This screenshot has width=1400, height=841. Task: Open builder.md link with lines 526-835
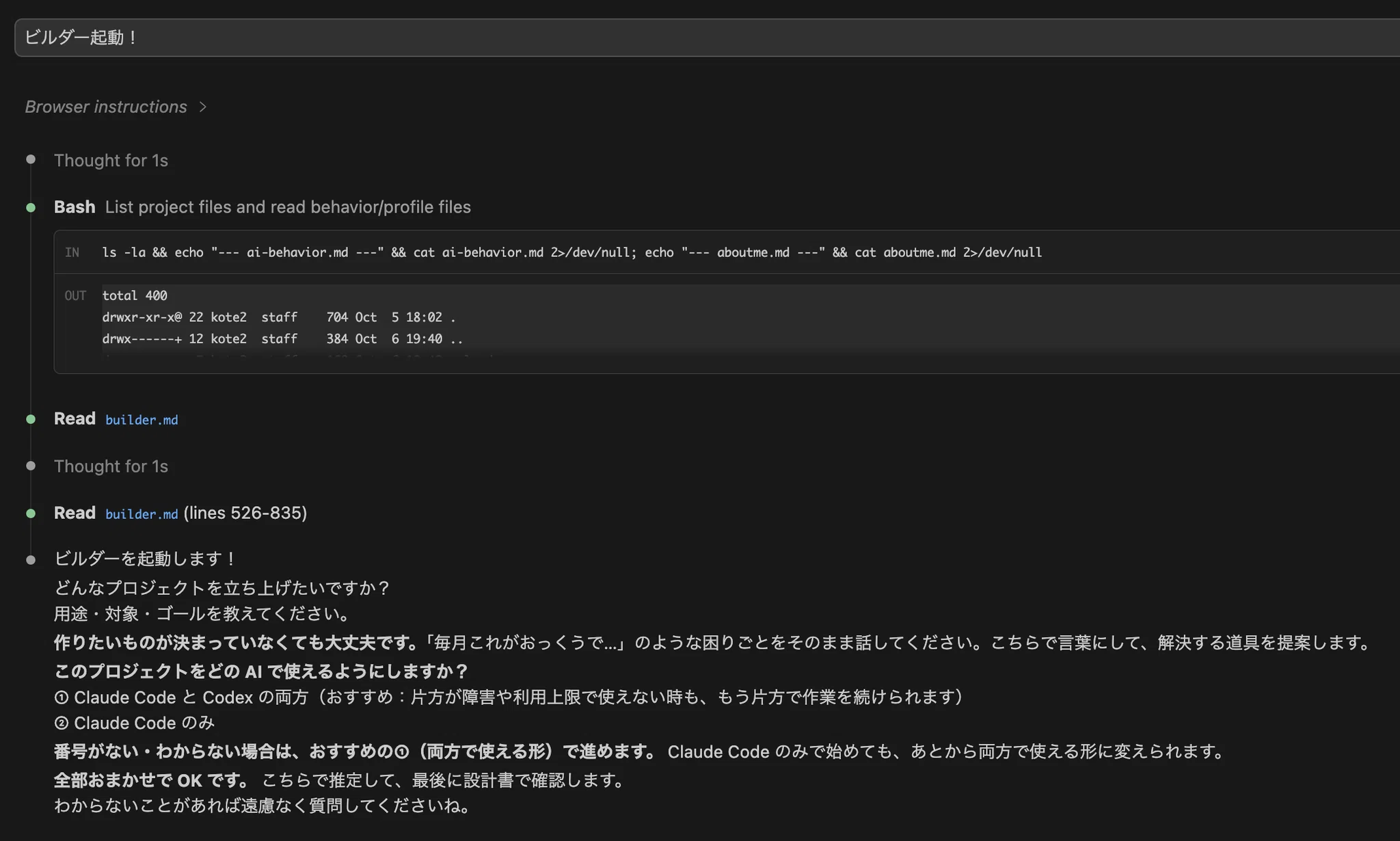click(x=142, y=514)
